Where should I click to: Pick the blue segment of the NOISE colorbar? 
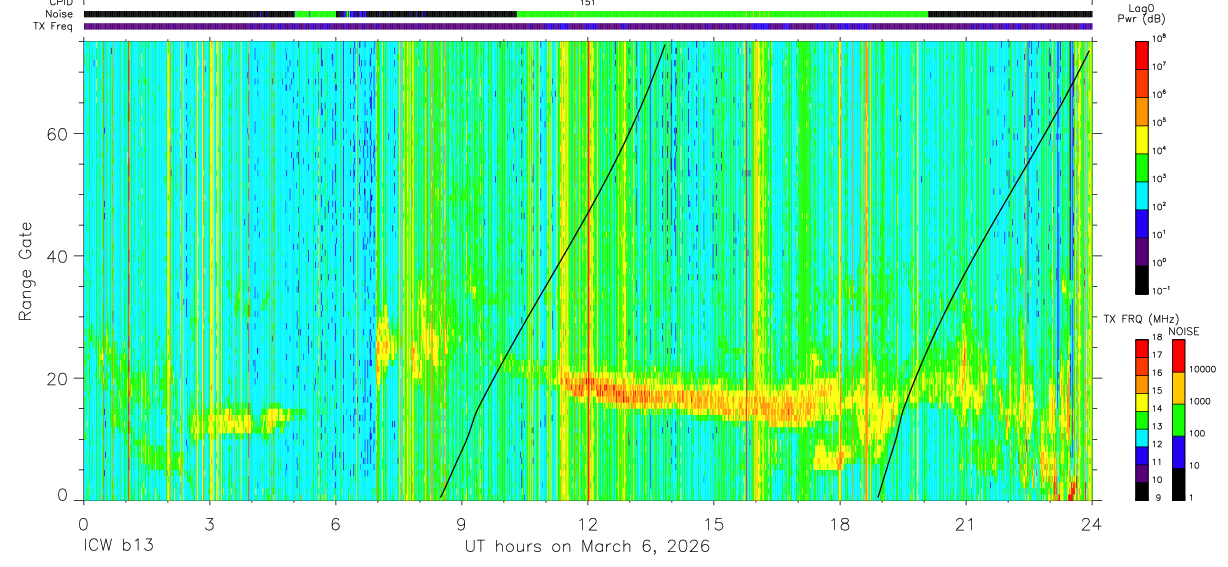pyautogui.click(x=1178, y=452)
